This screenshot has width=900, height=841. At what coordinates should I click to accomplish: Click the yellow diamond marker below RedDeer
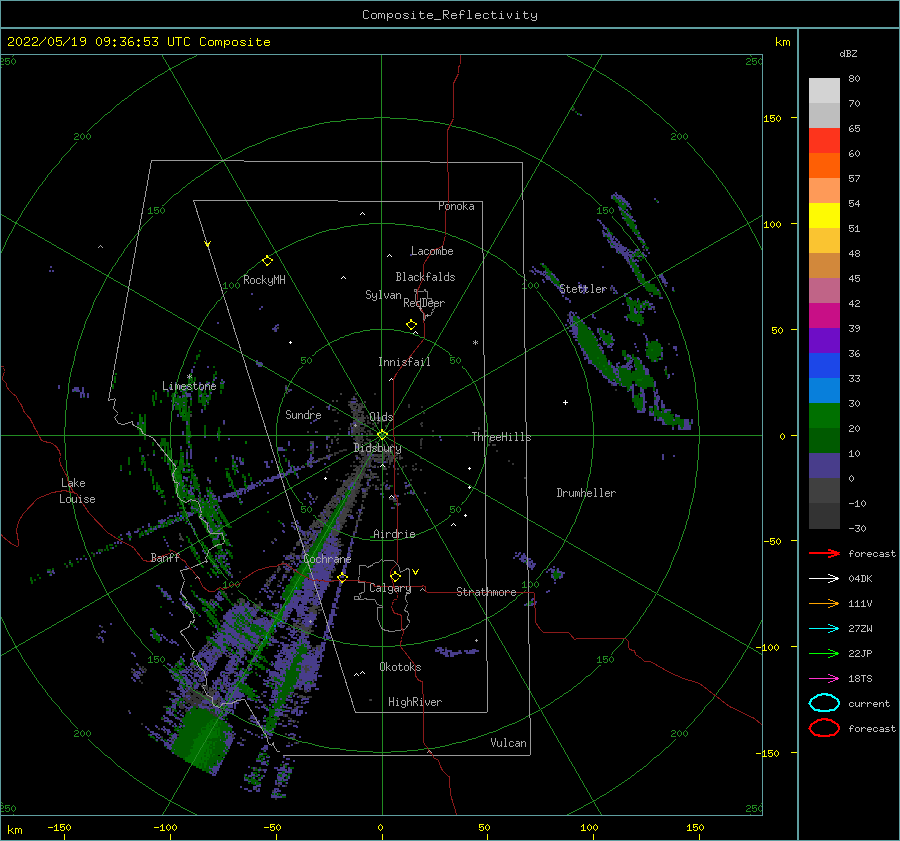tap(411, 325)
